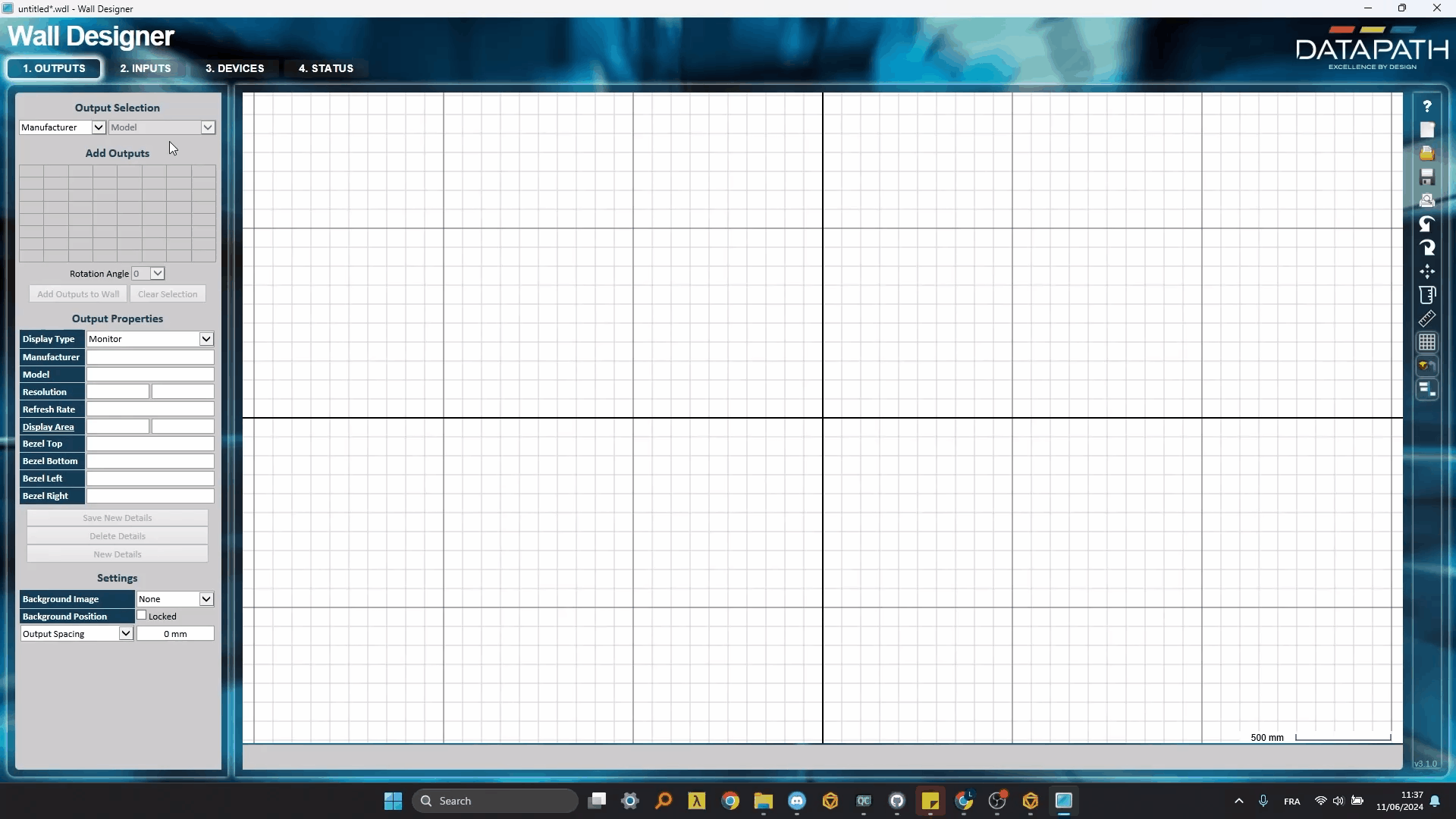This screenshot has width=1456, height=819.
Task: Click the Save New Details button
Action: 118,518
